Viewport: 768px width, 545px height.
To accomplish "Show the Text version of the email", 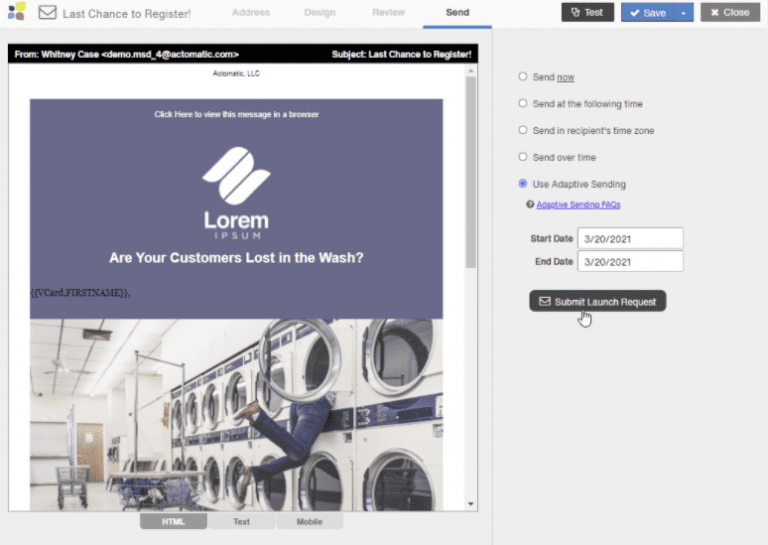I will click(241, 521).
